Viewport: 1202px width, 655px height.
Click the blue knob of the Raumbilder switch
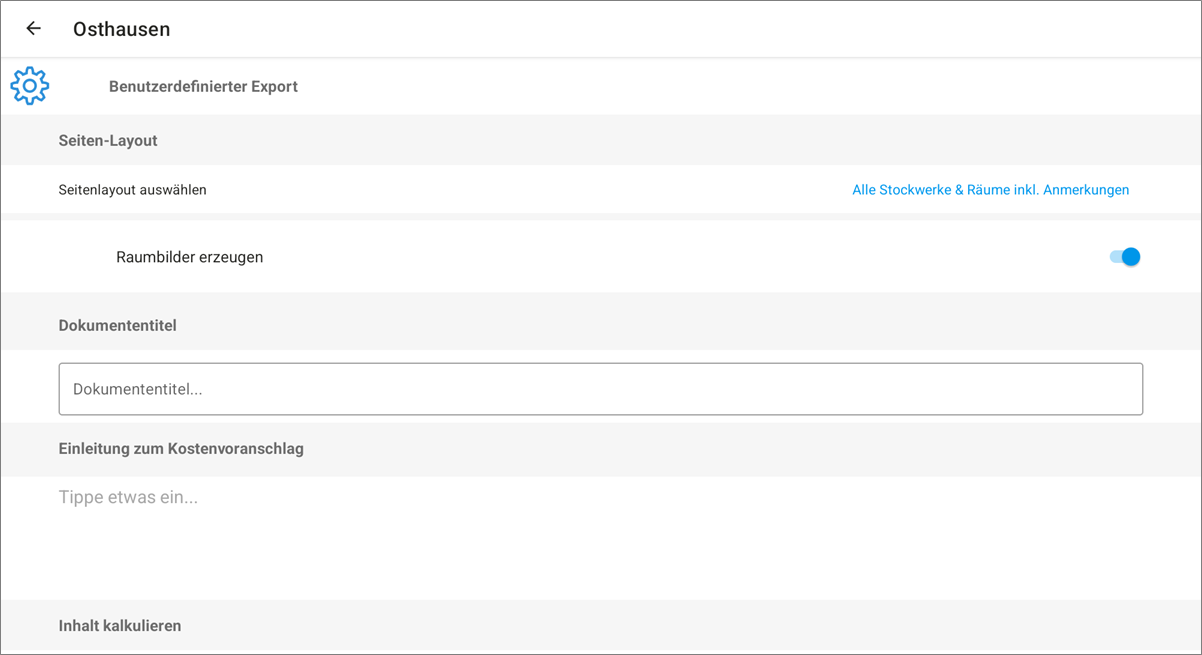1131,257
